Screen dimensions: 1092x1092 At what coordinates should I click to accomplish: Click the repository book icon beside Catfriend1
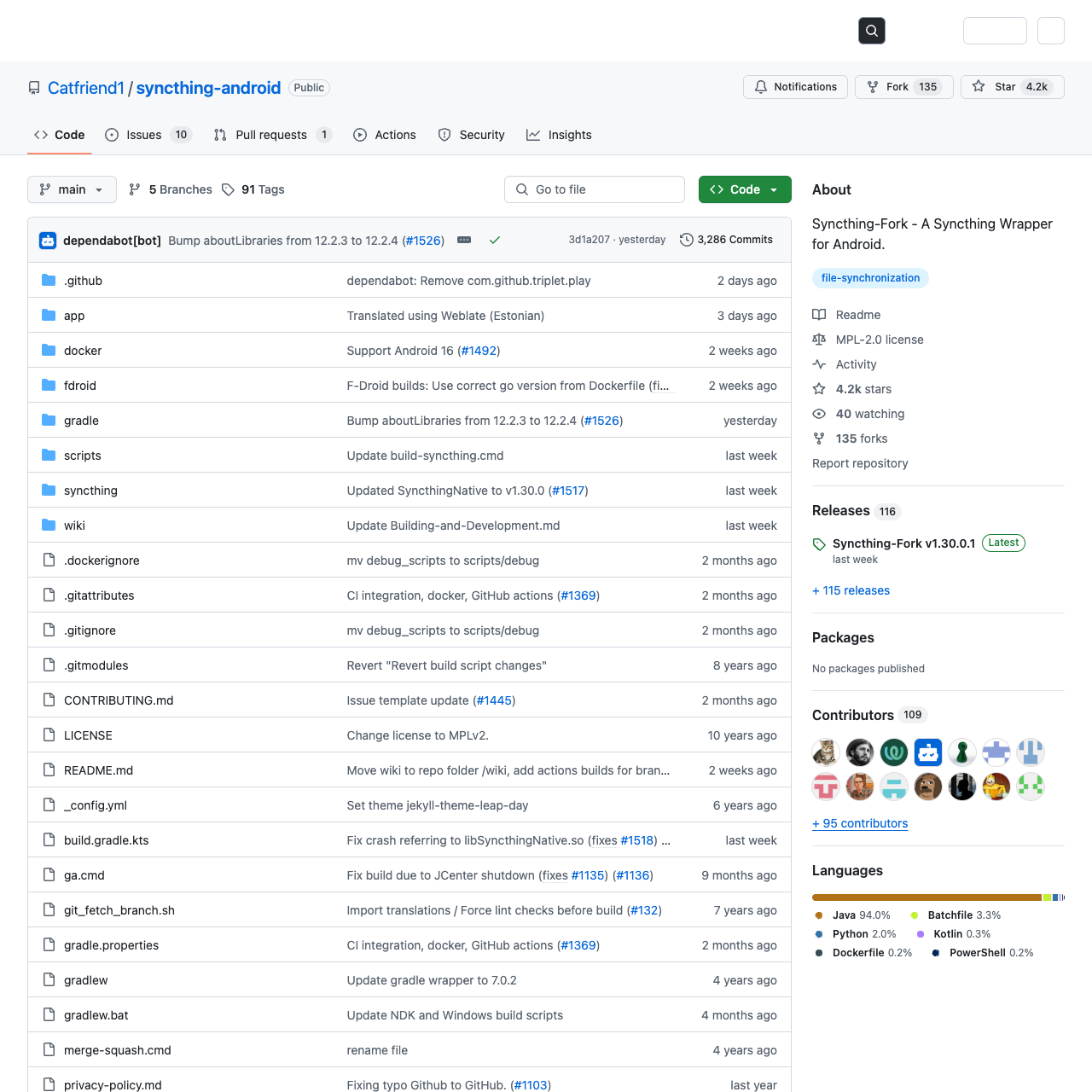click(34, 88)
